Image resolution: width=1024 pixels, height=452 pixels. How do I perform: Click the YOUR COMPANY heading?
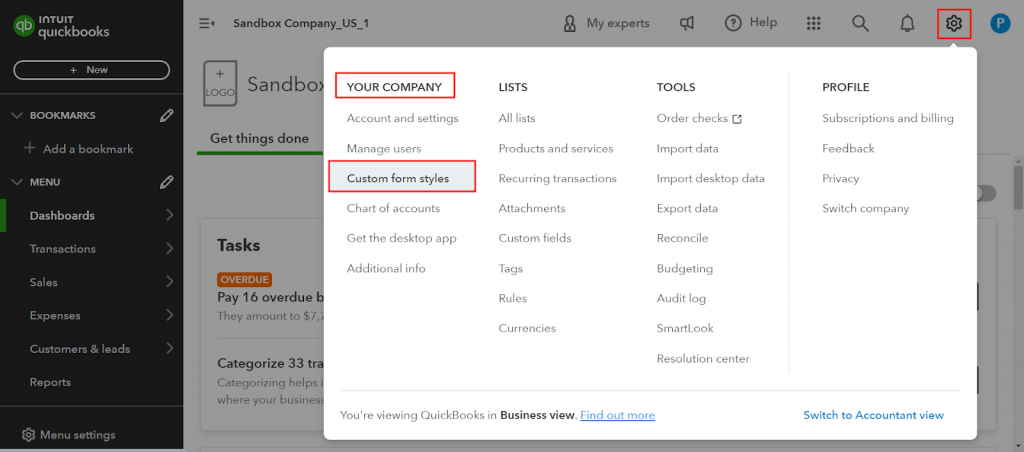click(394, 87)
